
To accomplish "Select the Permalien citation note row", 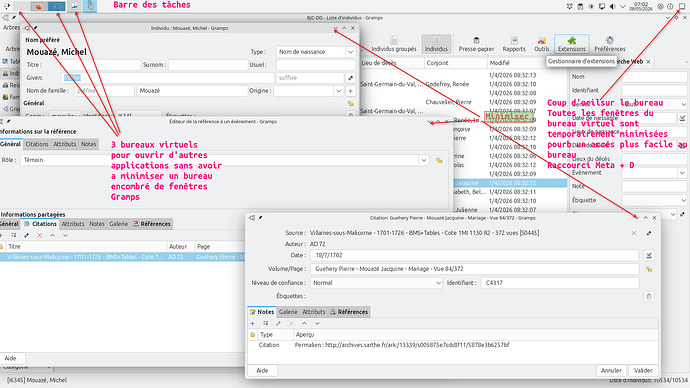I will [453, 345].
